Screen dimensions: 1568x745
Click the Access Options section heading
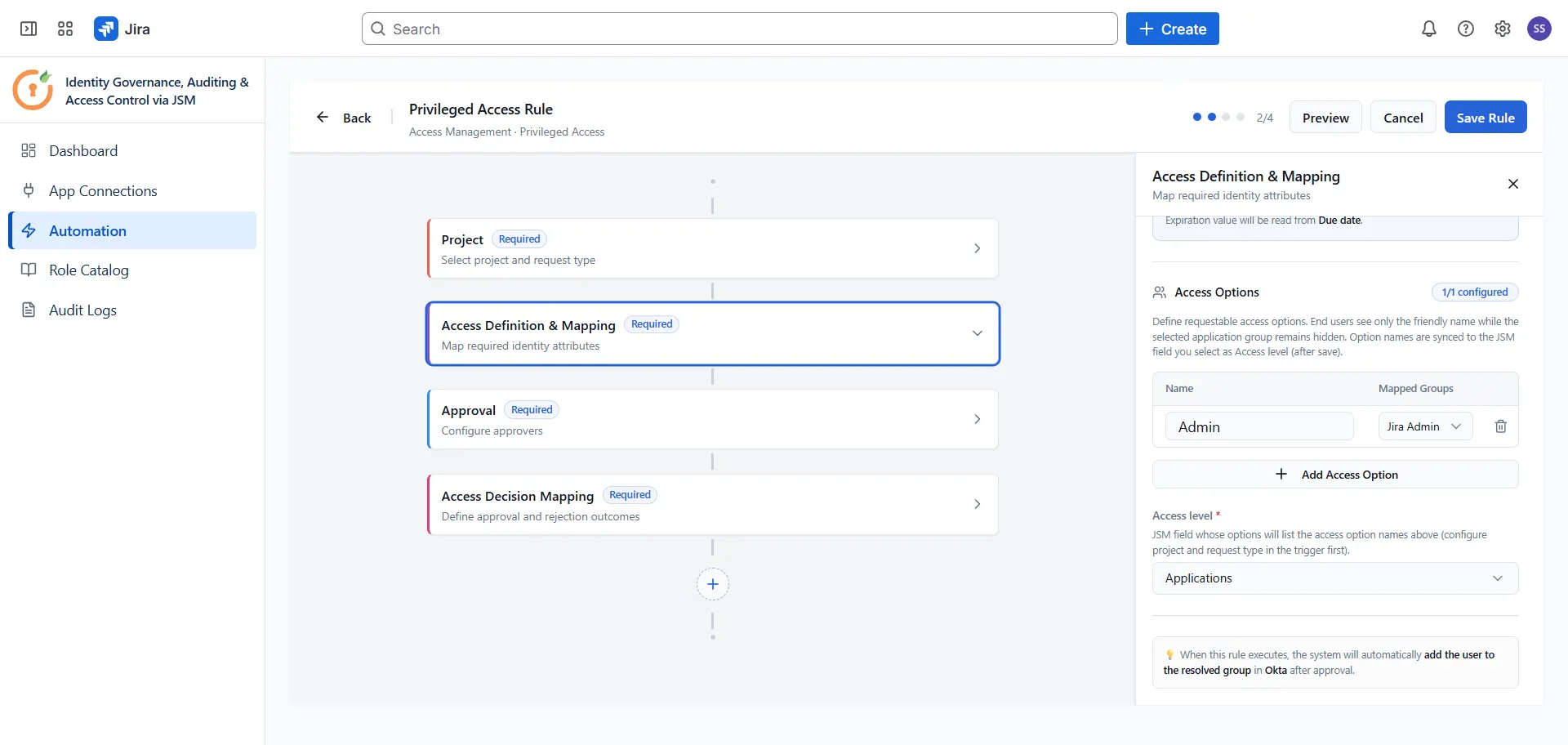pyautogui.click(x=1217, y=292)
